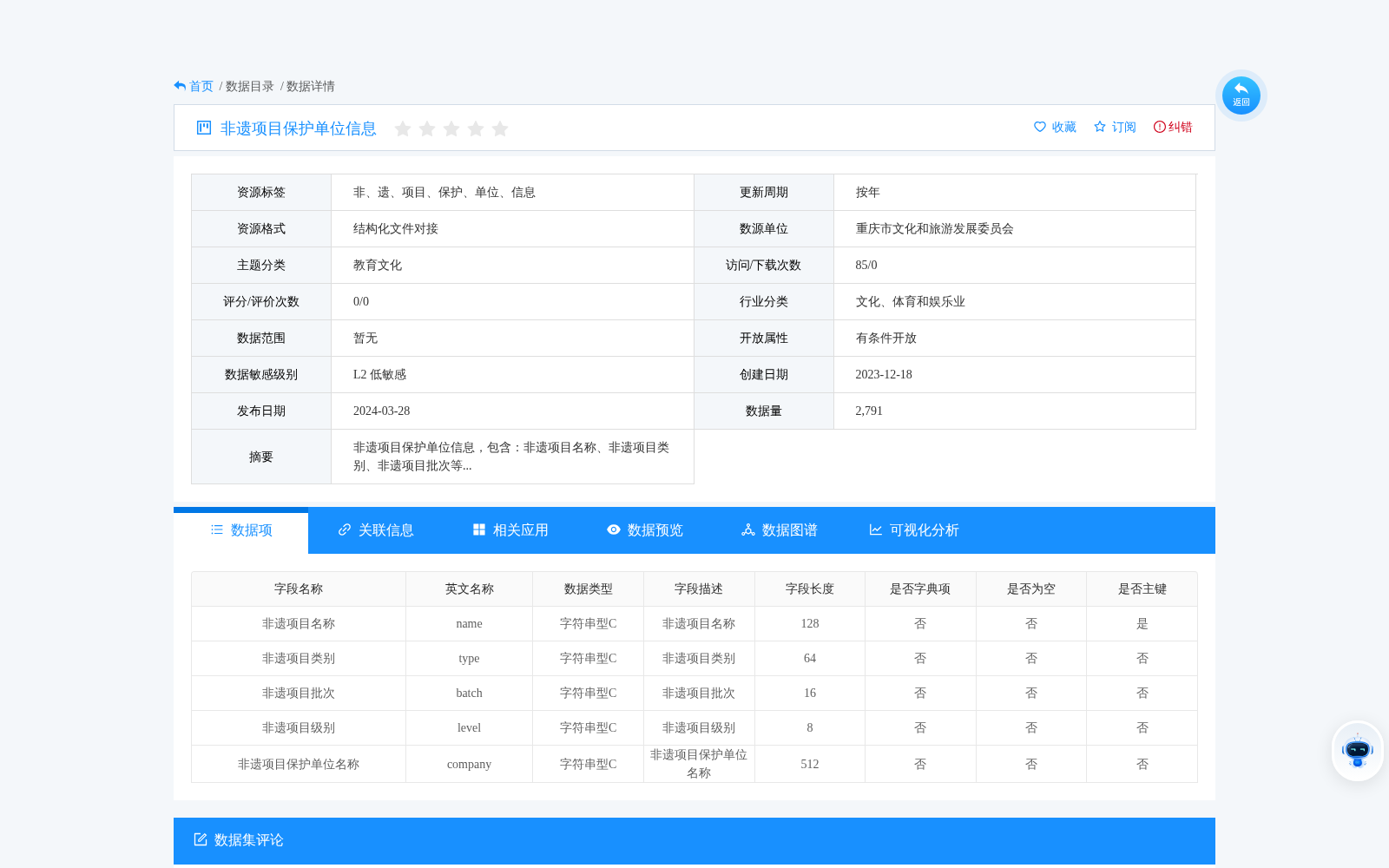Click the 结构化文件对接 format value
The height and width of the screenshot is (868, 1389).
[396, 228]
